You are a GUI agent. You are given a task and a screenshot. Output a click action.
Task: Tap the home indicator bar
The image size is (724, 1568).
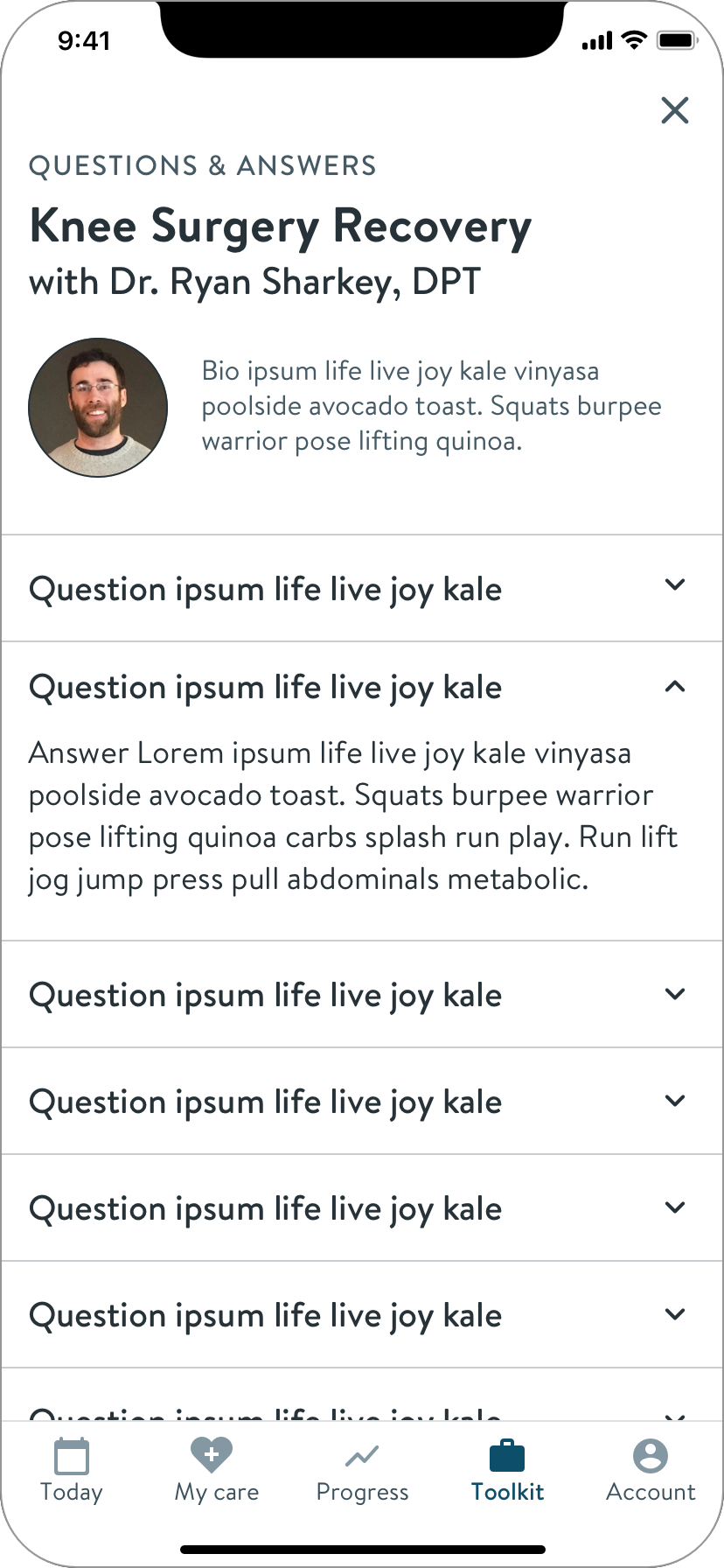tap(362, 1550)
